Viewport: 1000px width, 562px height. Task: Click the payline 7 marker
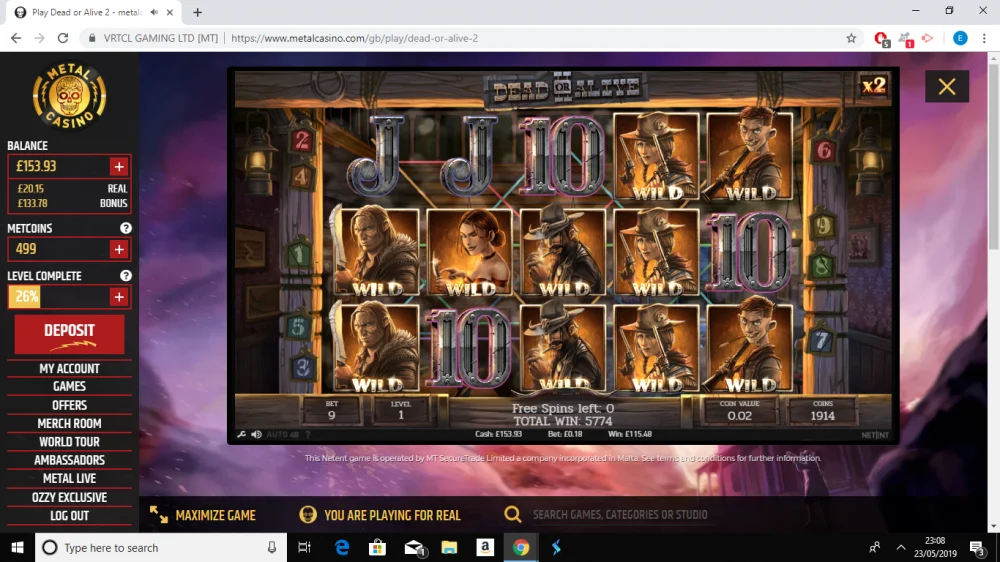point(821,339)
